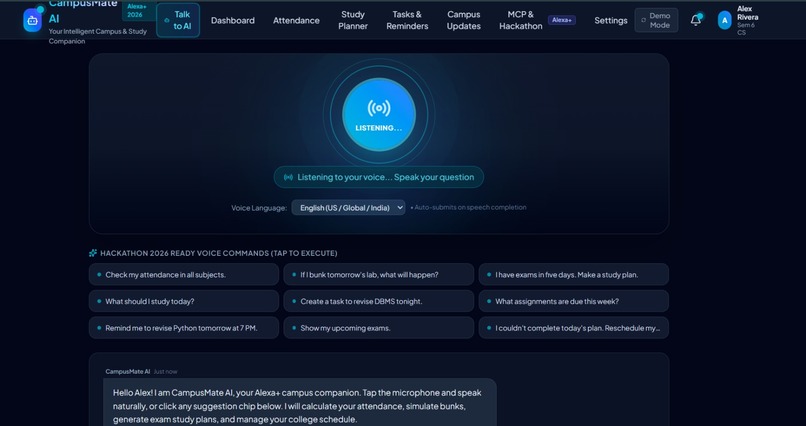
Task: Open the Dashboard tab
Action: coord(232,21)
